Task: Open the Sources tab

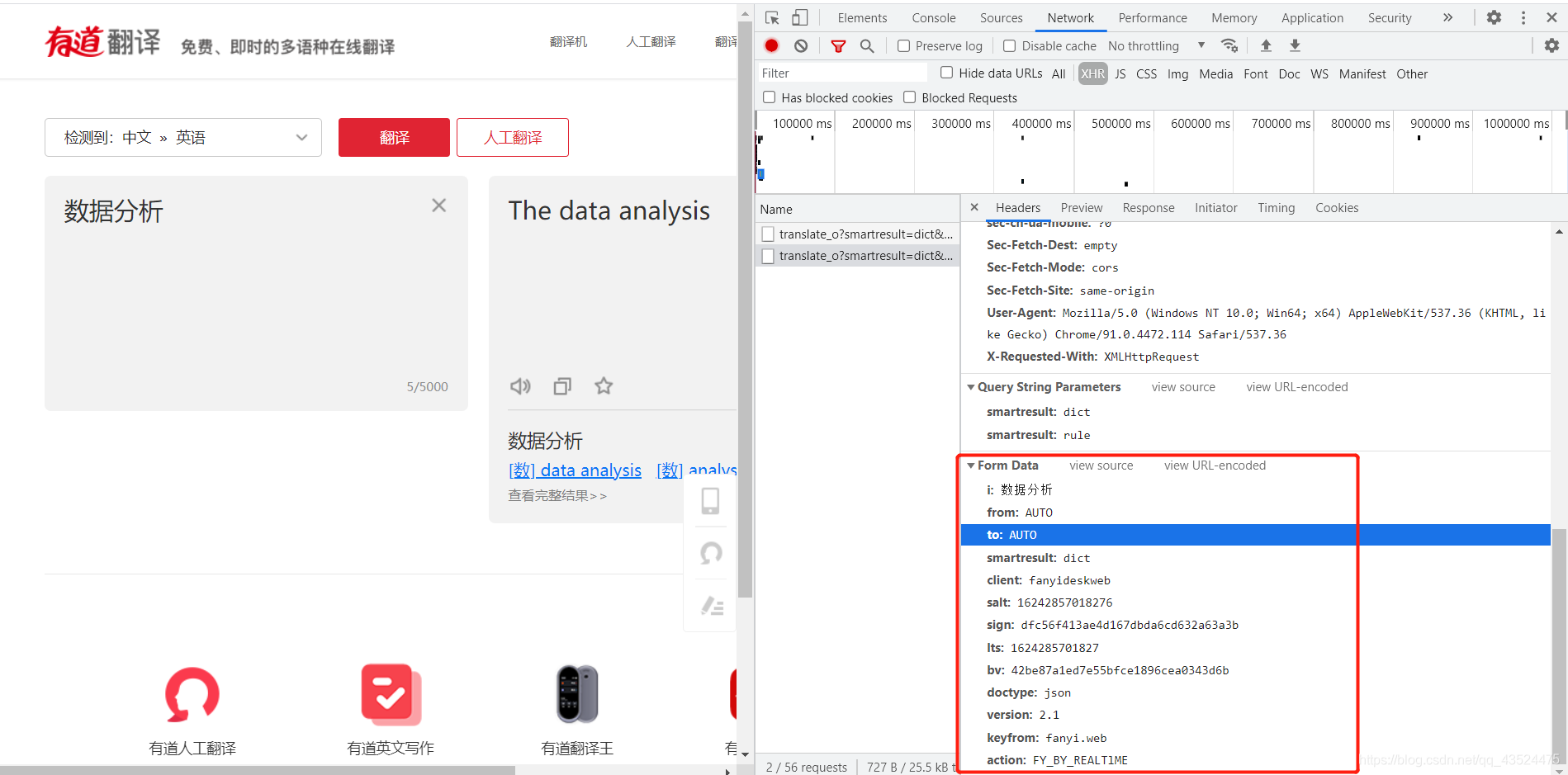Action: pos(1002,17)
